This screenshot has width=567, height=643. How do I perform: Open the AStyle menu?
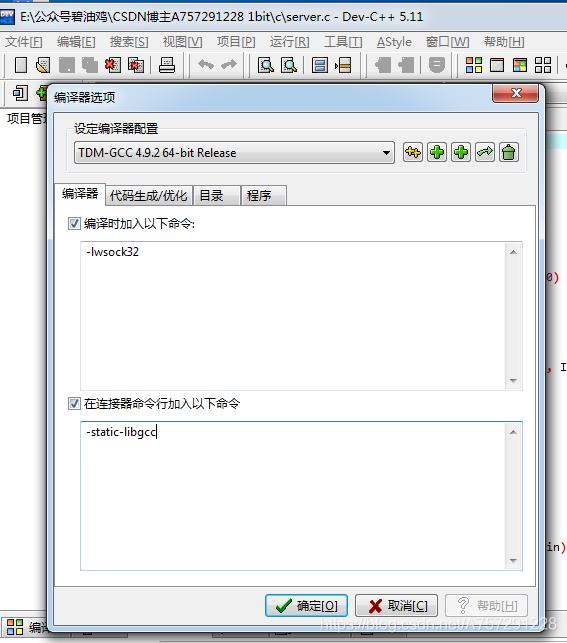[x=394, y=42]
